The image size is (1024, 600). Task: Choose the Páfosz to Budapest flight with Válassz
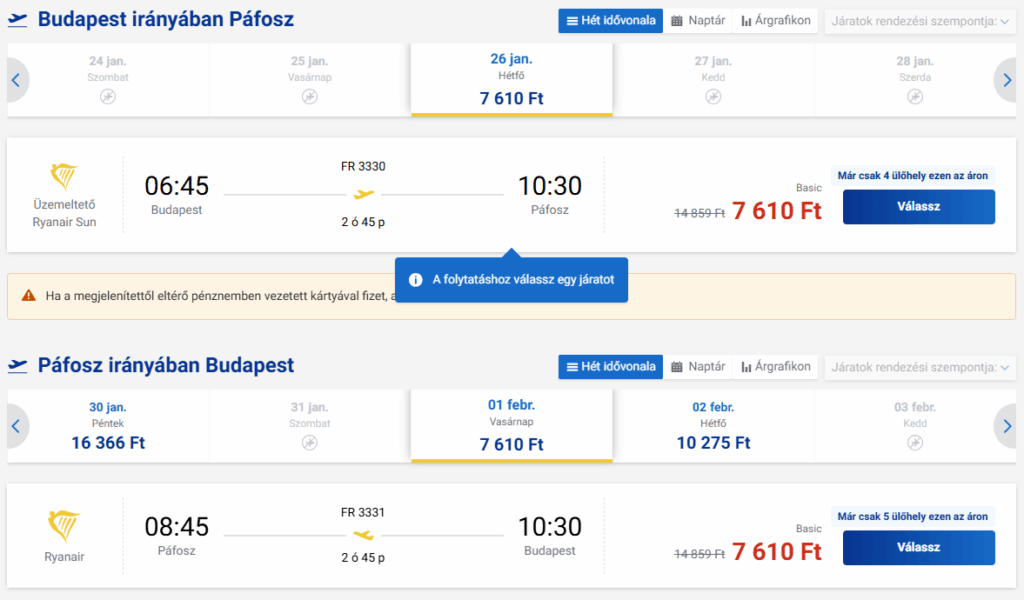tap(918, 547)
